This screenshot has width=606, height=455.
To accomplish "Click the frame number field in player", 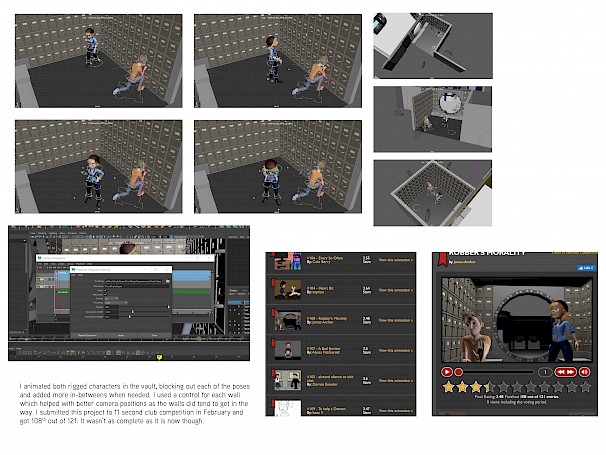I will [x=544, y=371].
